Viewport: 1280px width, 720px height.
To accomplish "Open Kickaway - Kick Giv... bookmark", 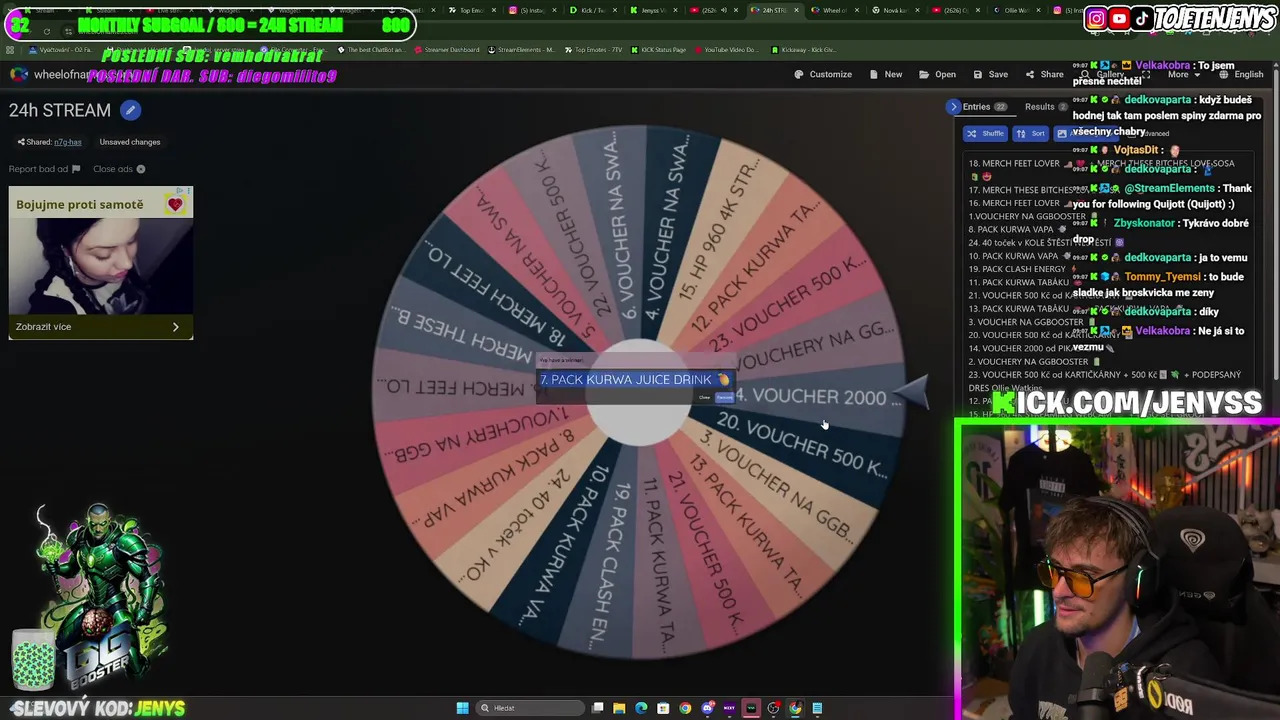I will 804,49.
